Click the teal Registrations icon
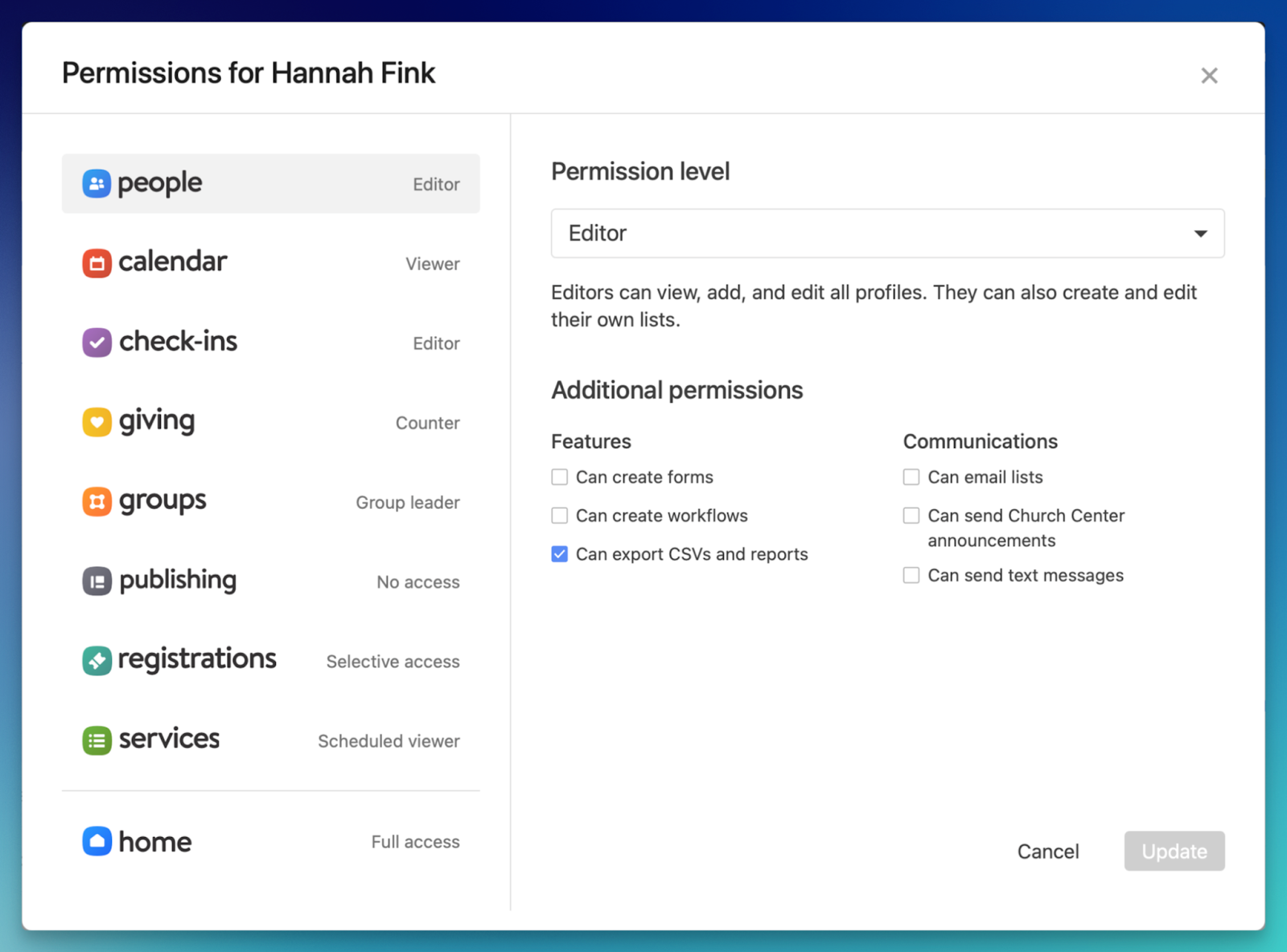This screenshot has width=1287, height=952. pyautogui.click(x=97, y=661)
